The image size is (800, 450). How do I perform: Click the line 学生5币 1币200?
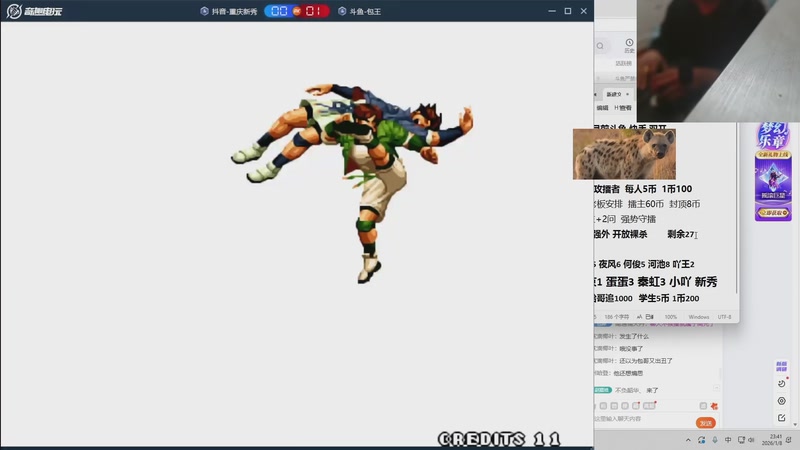tap(669, 298)
